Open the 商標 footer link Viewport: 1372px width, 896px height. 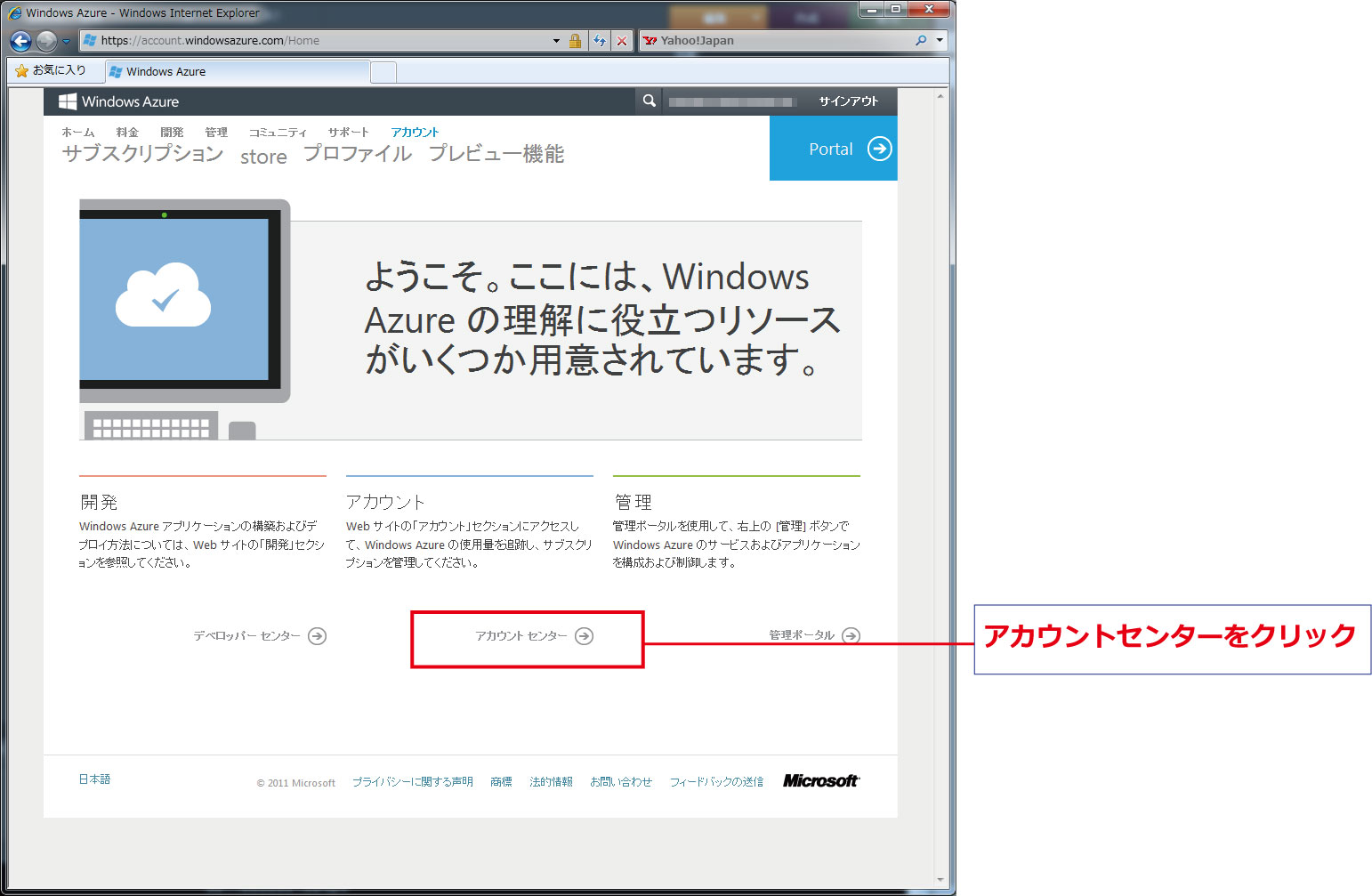501,782
